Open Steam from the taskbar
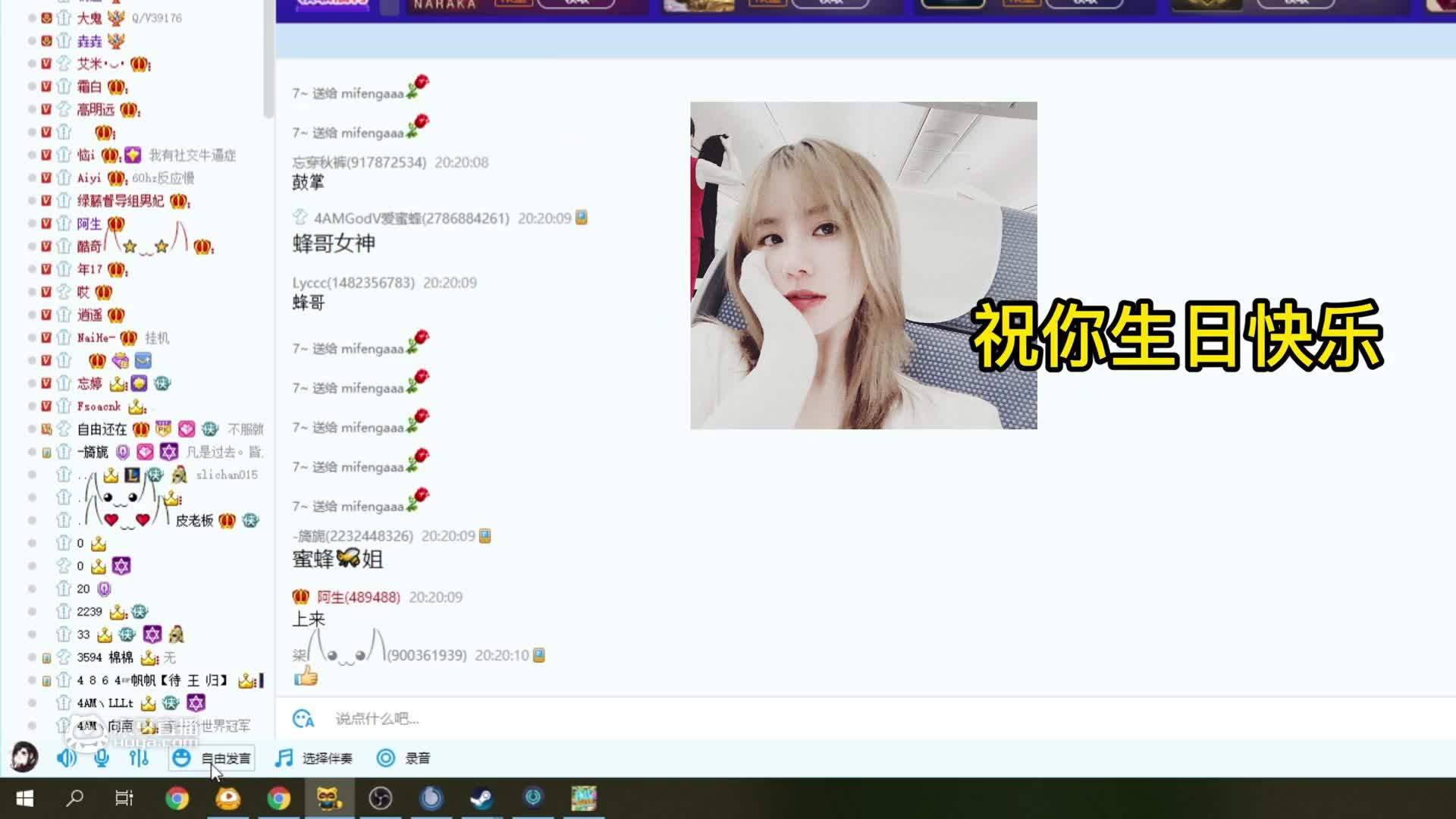The image size is (1456, 819). coord(482,798)
